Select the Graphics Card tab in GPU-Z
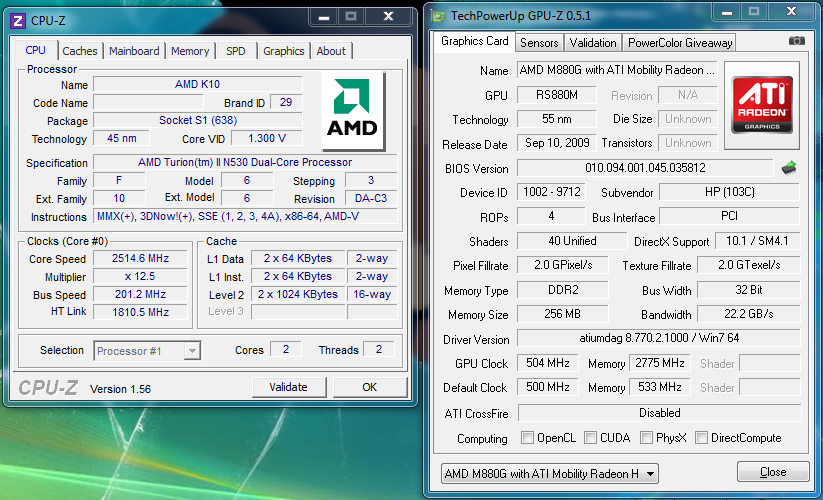The image size is (823, 500). tap(474, 41)
